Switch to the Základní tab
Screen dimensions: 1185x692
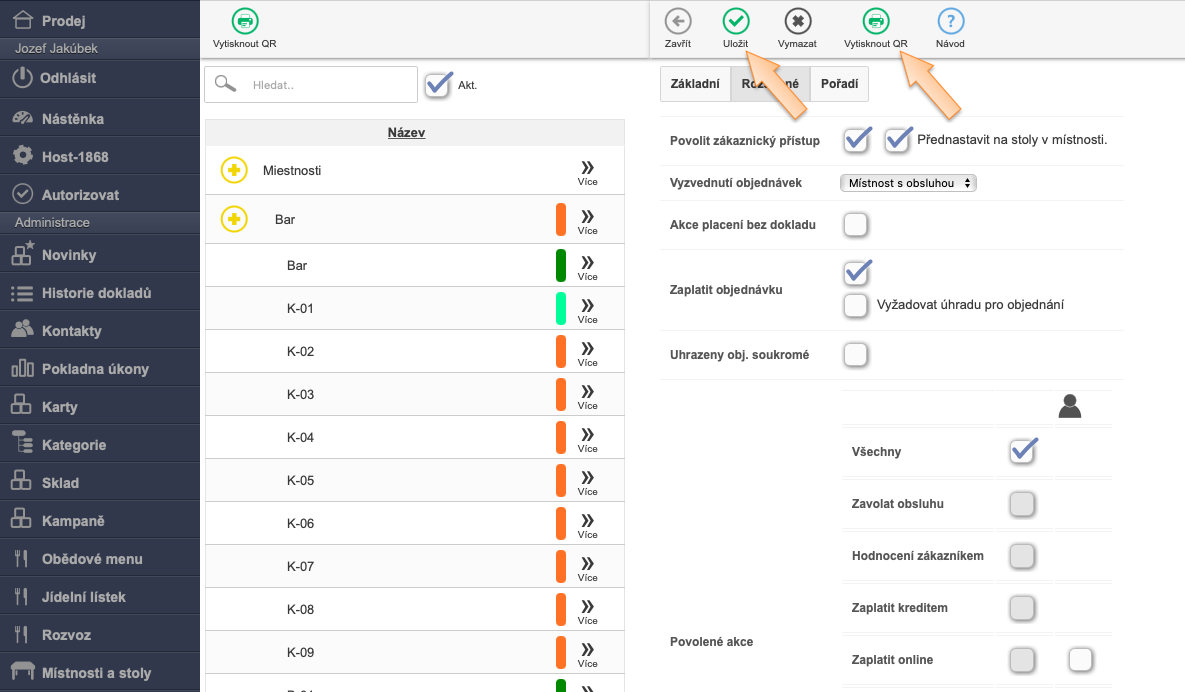[x=695, y=84]
